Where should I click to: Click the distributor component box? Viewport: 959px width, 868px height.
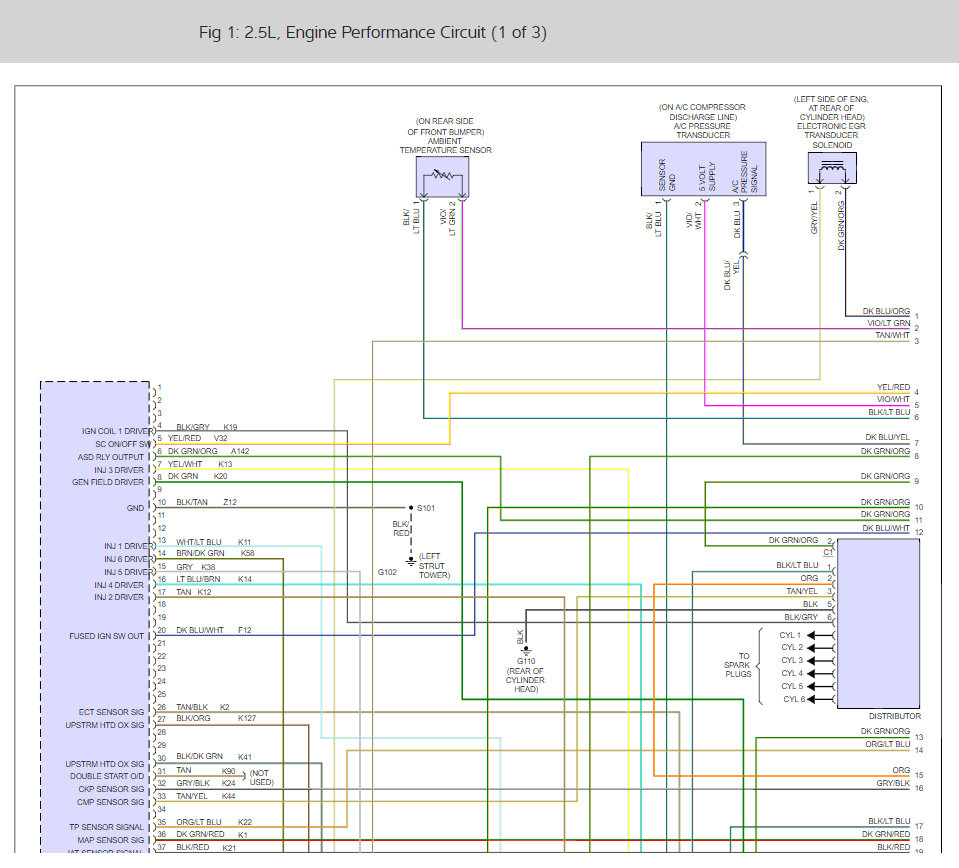(x=878, y=623)
